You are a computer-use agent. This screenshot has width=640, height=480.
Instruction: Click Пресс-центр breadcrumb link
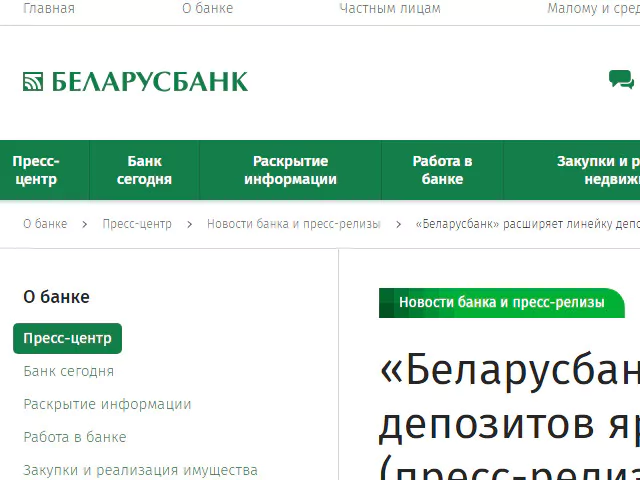point(137,224)
